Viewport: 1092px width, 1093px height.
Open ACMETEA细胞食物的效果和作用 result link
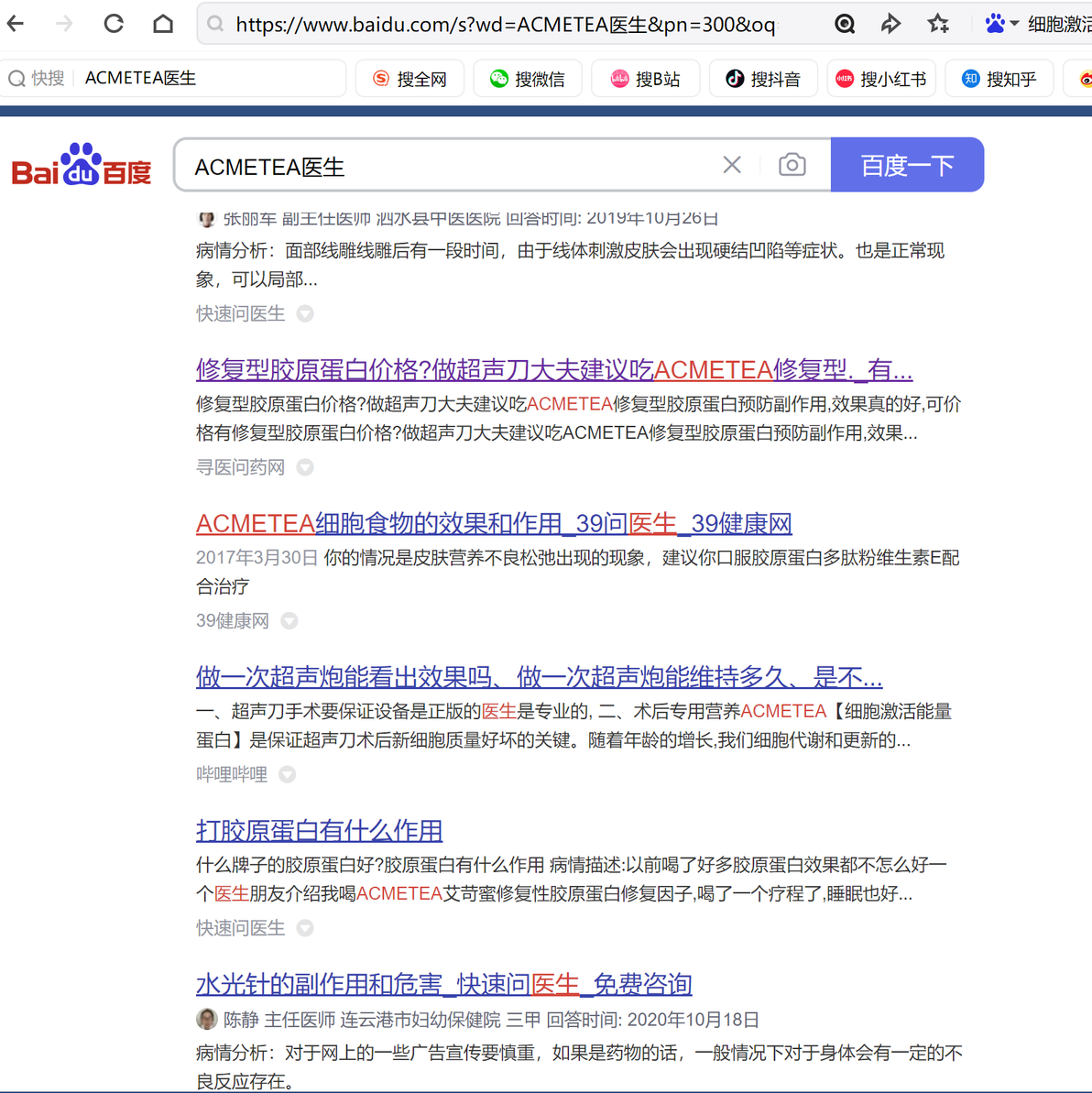coord(494,523)
